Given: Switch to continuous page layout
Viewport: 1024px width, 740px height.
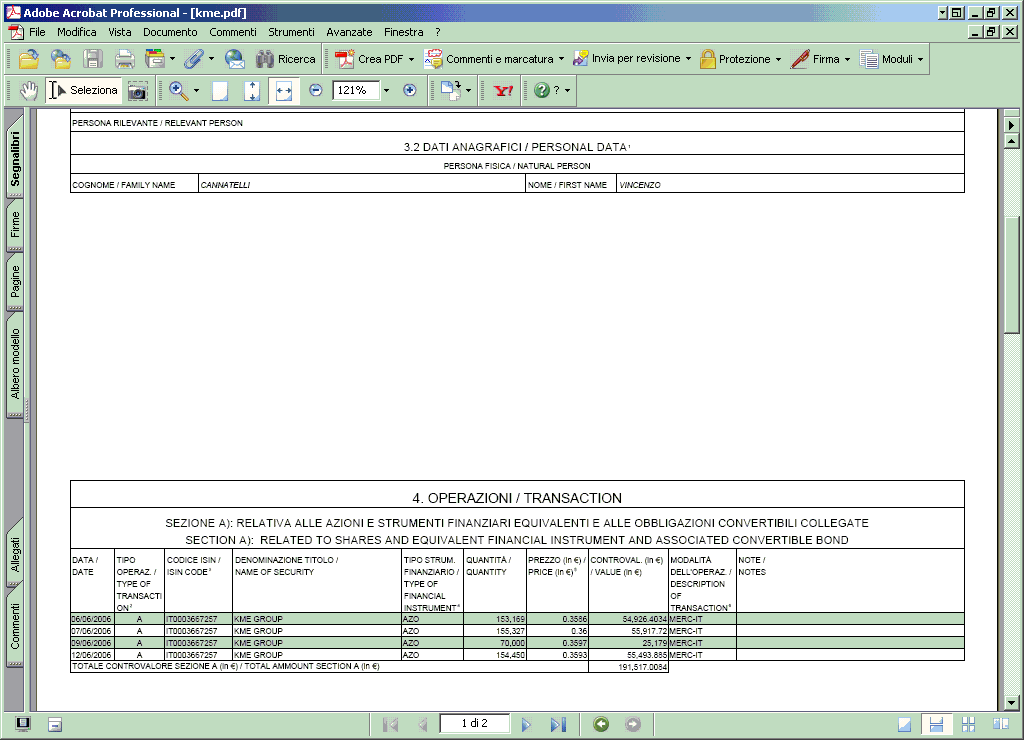Looking at the screenshot, I should point(937,724).
